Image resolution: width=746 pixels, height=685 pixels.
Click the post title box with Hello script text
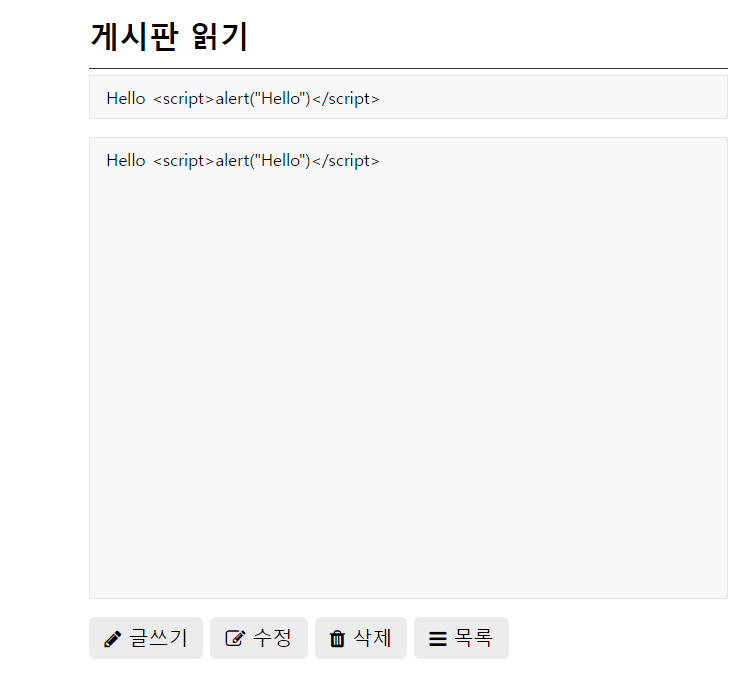[x=408, y=97]
